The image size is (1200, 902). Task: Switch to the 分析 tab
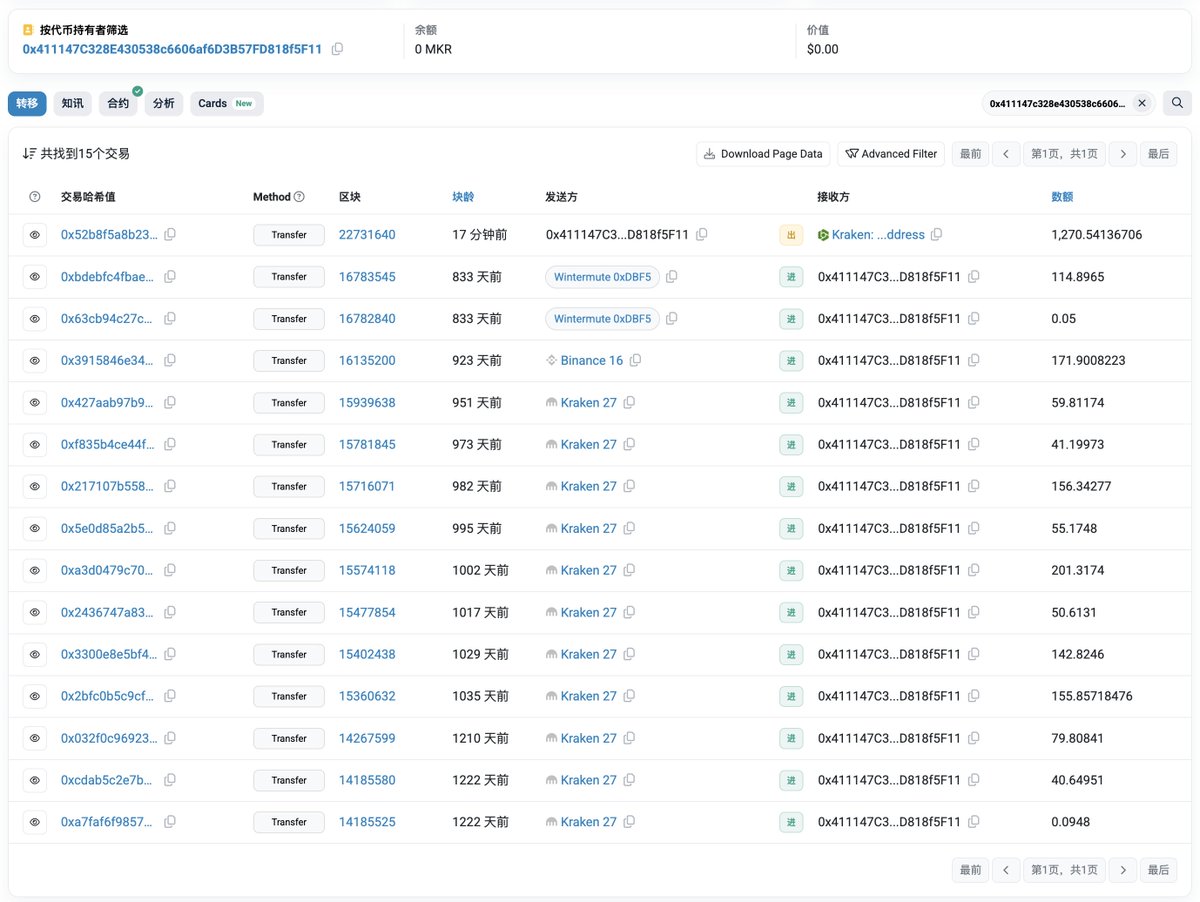click(x=163, y=103)
